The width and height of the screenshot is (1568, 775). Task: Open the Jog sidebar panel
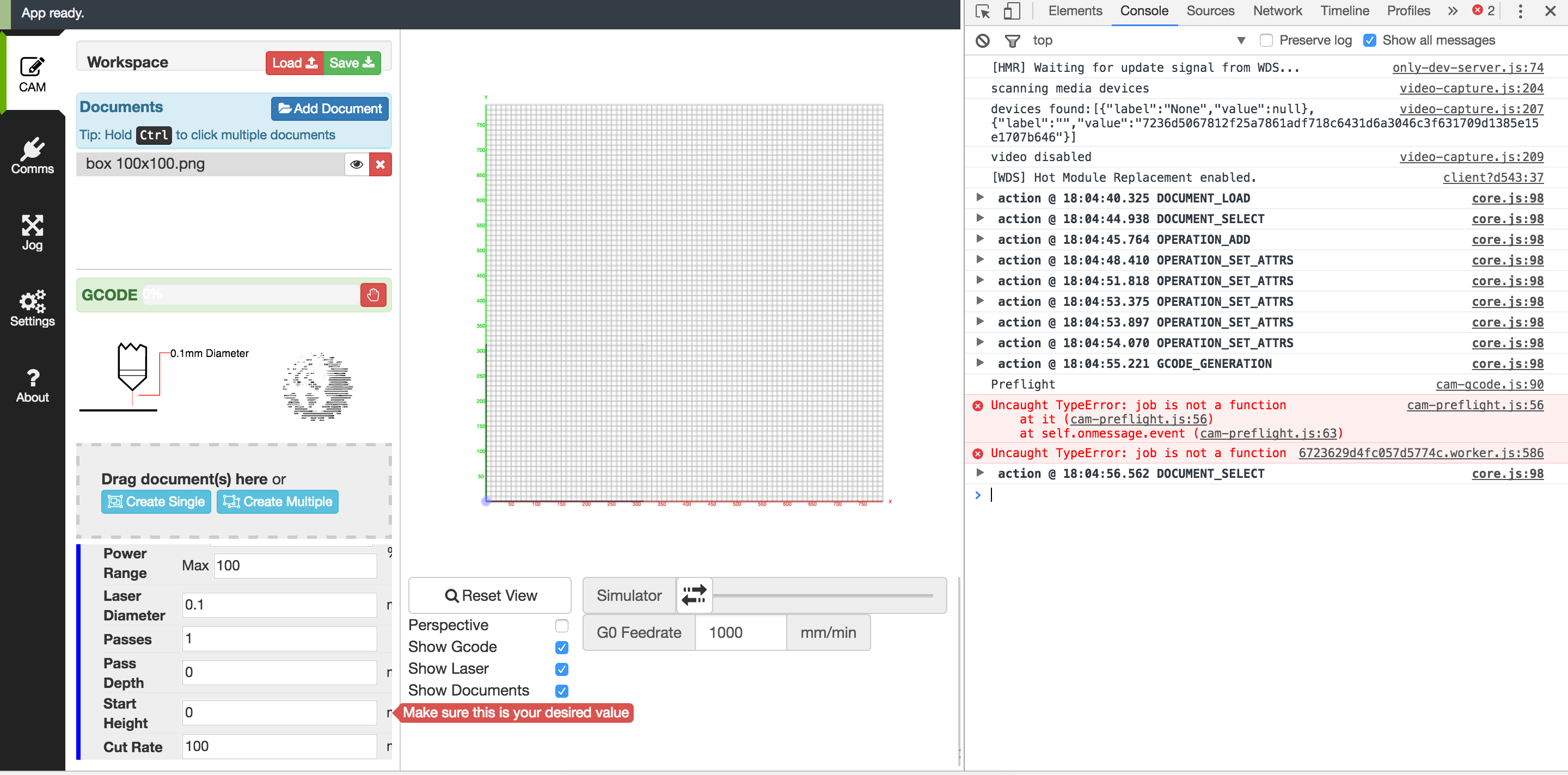32,232
